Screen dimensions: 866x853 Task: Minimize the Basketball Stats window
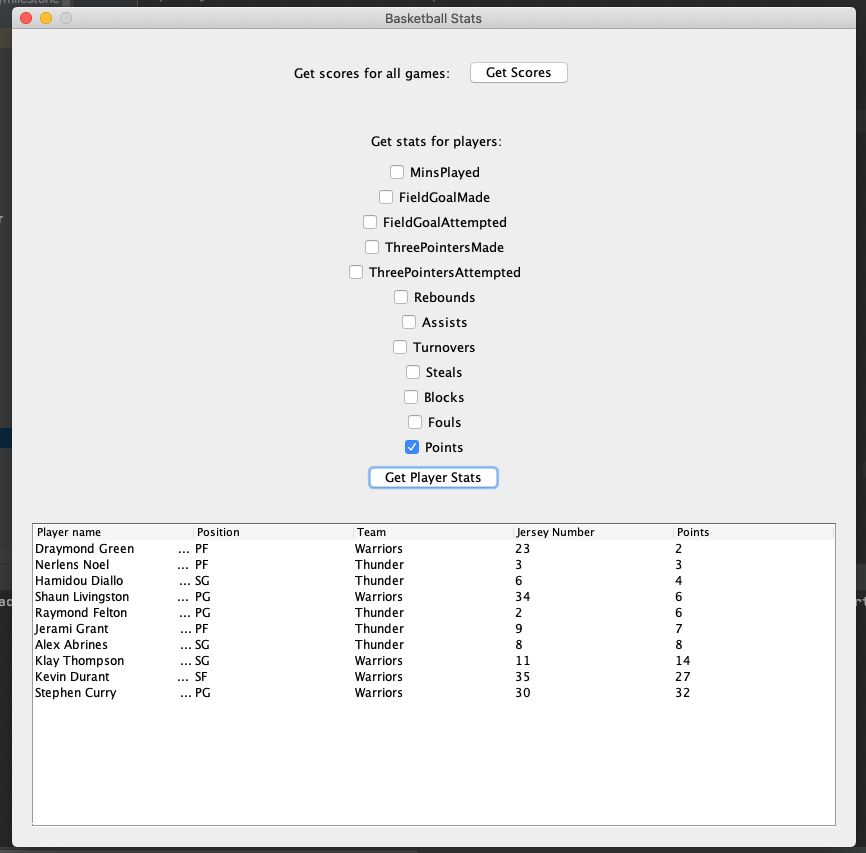click(46, 18)
